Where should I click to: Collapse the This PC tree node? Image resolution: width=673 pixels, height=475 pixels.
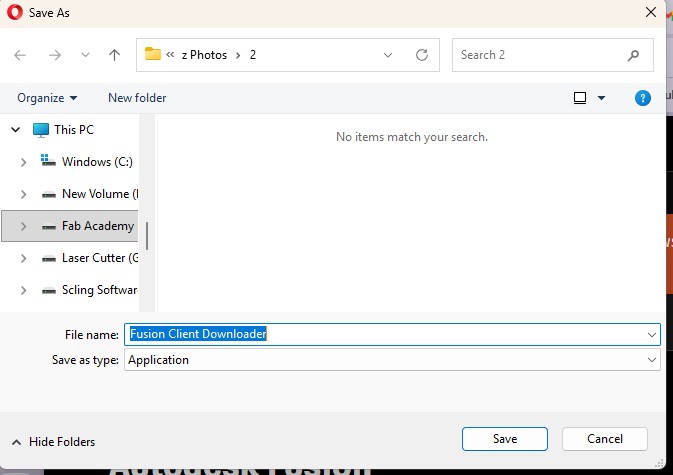pos(15,129)
